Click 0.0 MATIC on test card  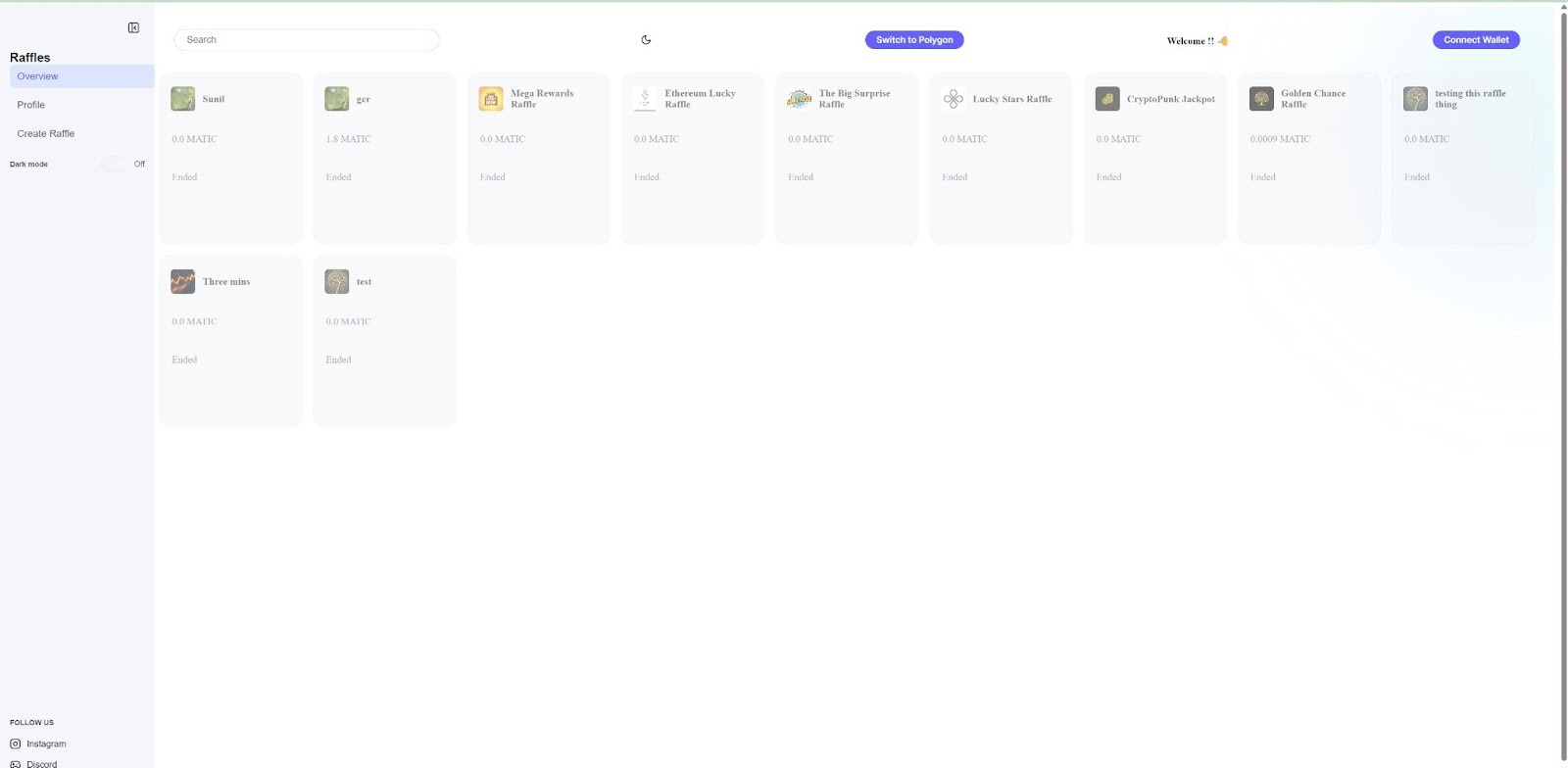(348, 321)
